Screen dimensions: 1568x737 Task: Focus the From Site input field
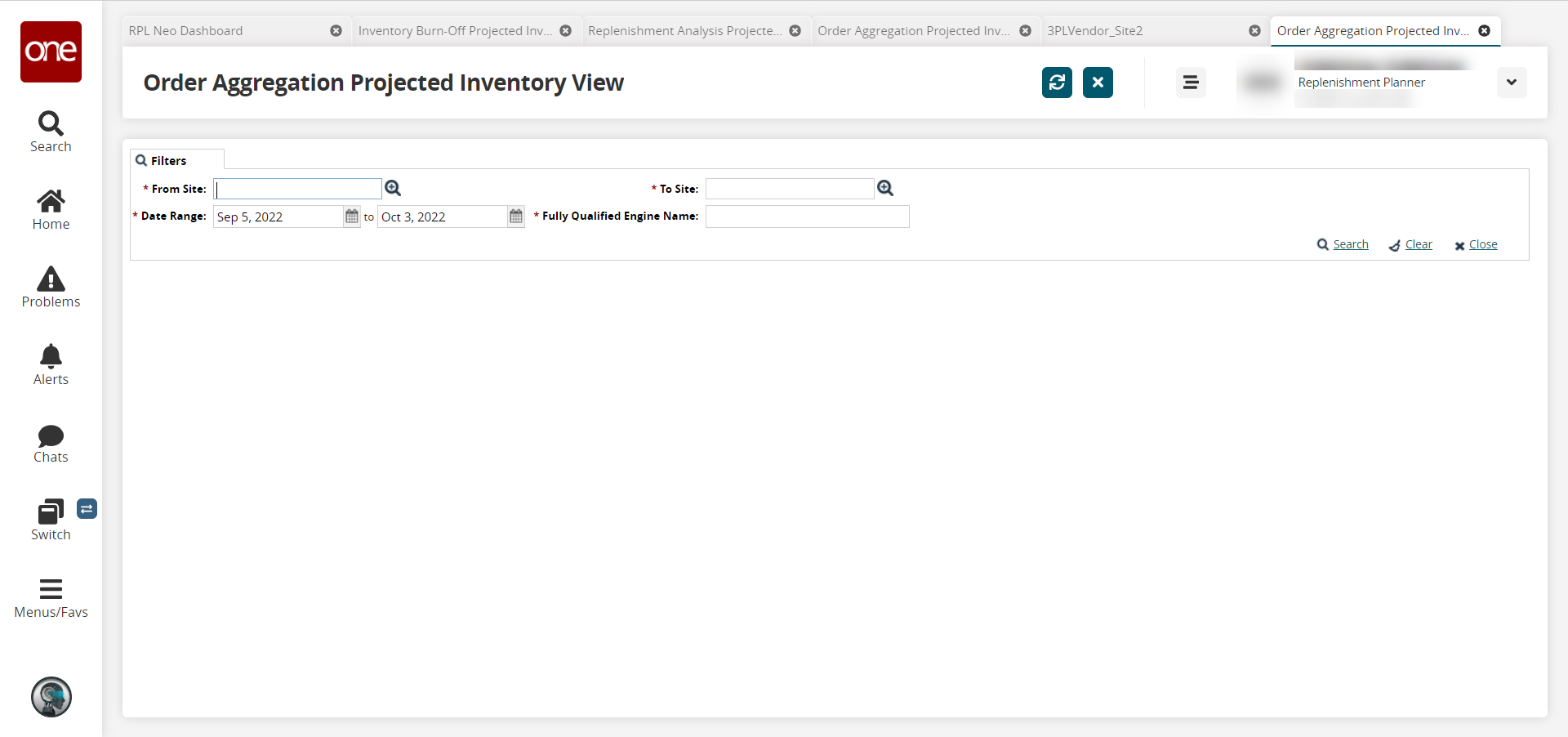tap(297, 189)
